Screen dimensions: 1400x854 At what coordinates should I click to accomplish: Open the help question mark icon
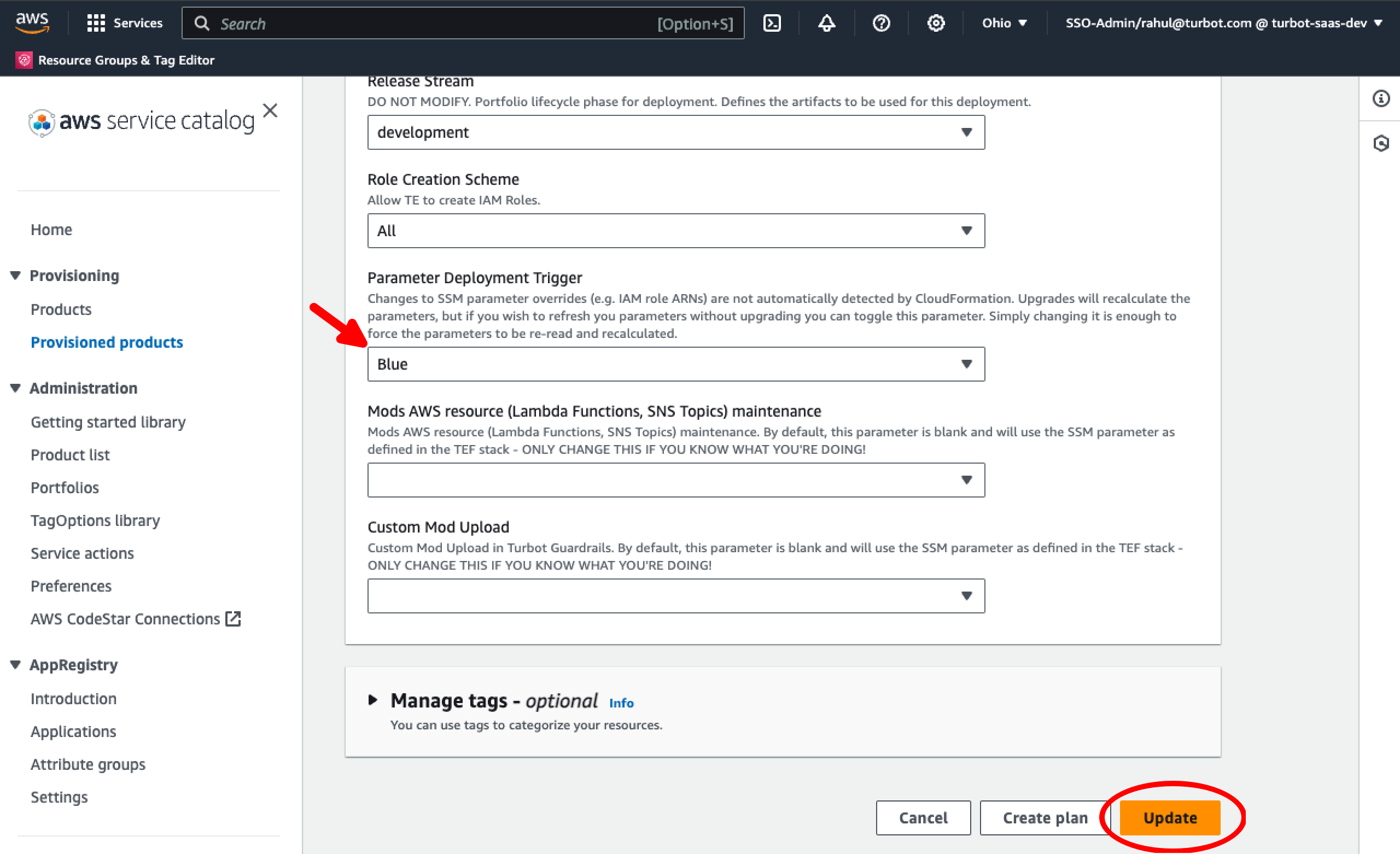point(880,23)
